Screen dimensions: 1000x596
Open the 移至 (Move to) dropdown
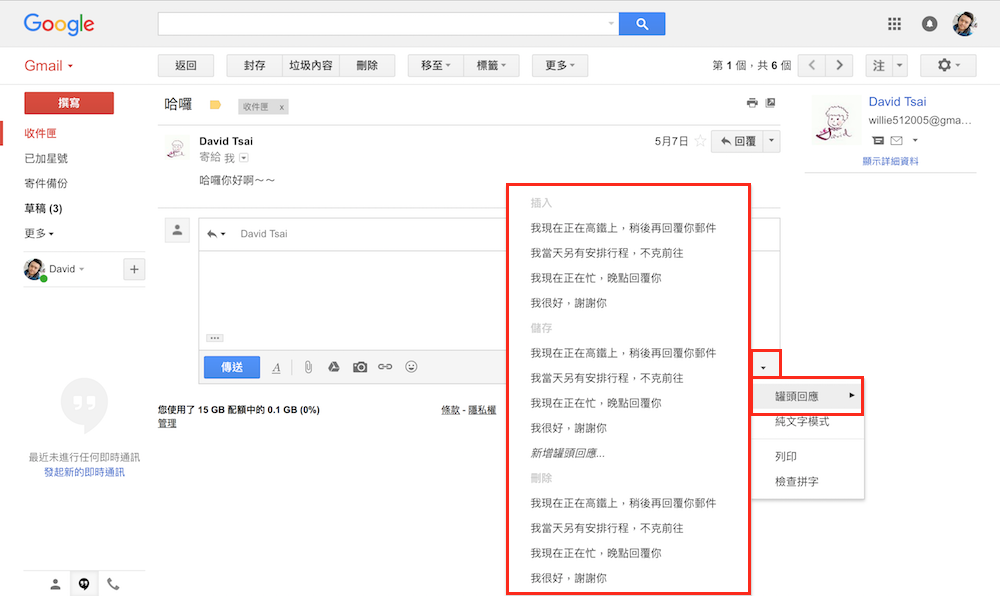tap(436, 66)
